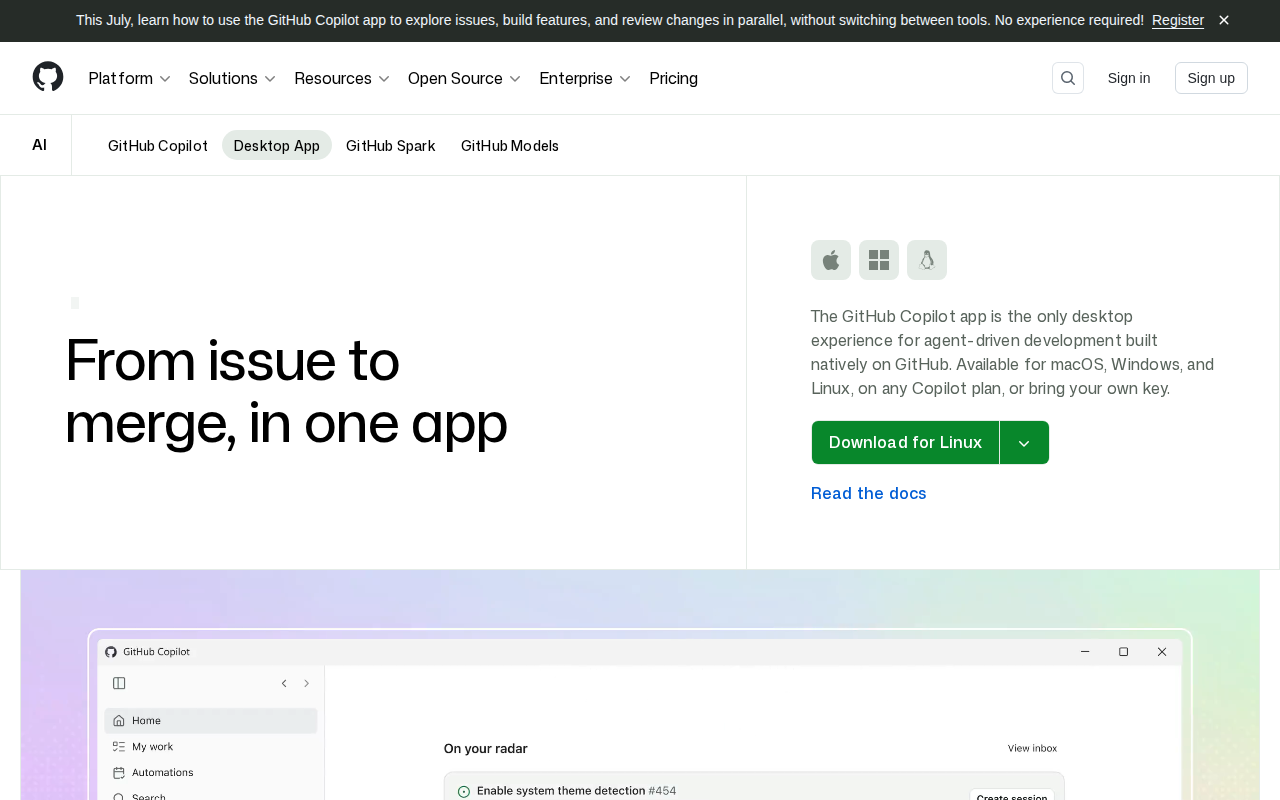
Task: Open the download options dropdown arrow
Action: point(1024,443)
